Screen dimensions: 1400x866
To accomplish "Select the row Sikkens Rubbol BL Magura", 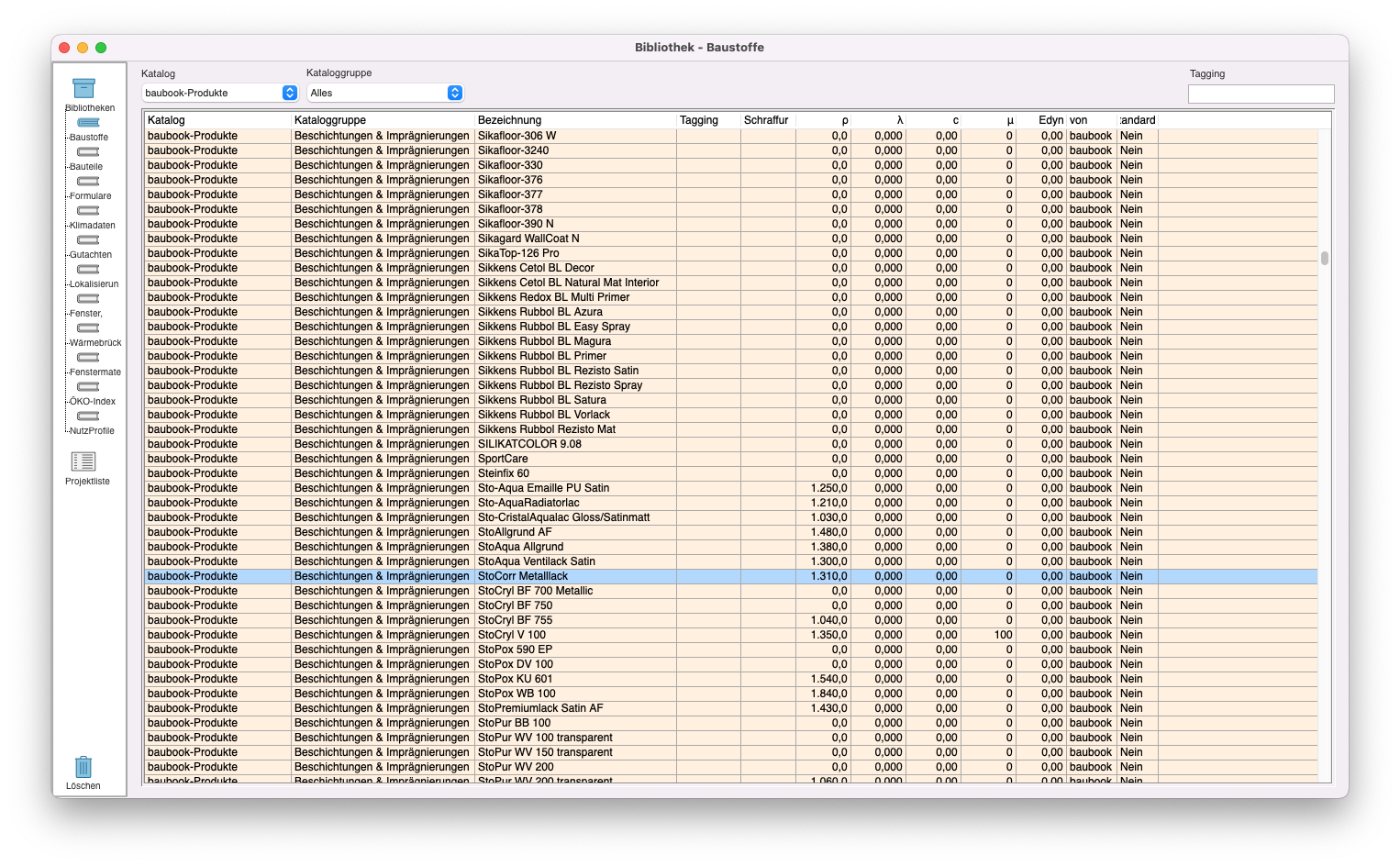I will (x=731, y=341).
